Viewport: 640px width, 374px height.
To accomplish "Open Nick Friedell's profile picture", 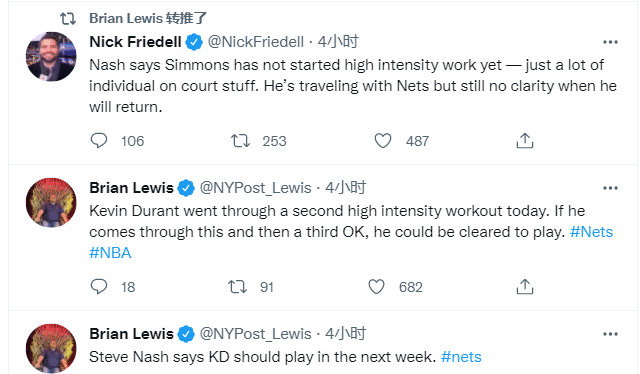I will [x=51, y=56].
